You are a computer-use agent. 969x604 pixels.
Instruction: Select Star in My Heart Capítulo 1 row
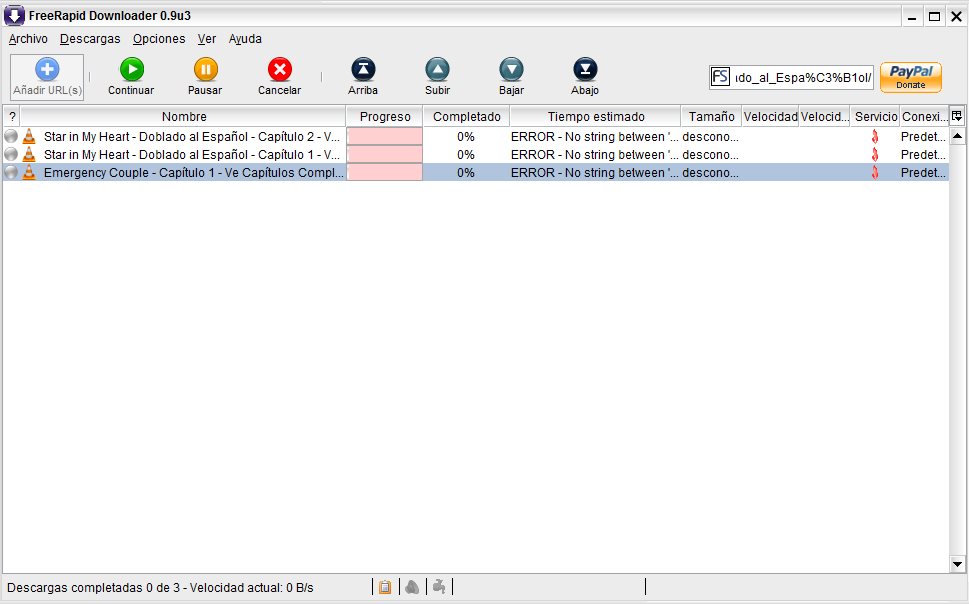click(192, 154)
